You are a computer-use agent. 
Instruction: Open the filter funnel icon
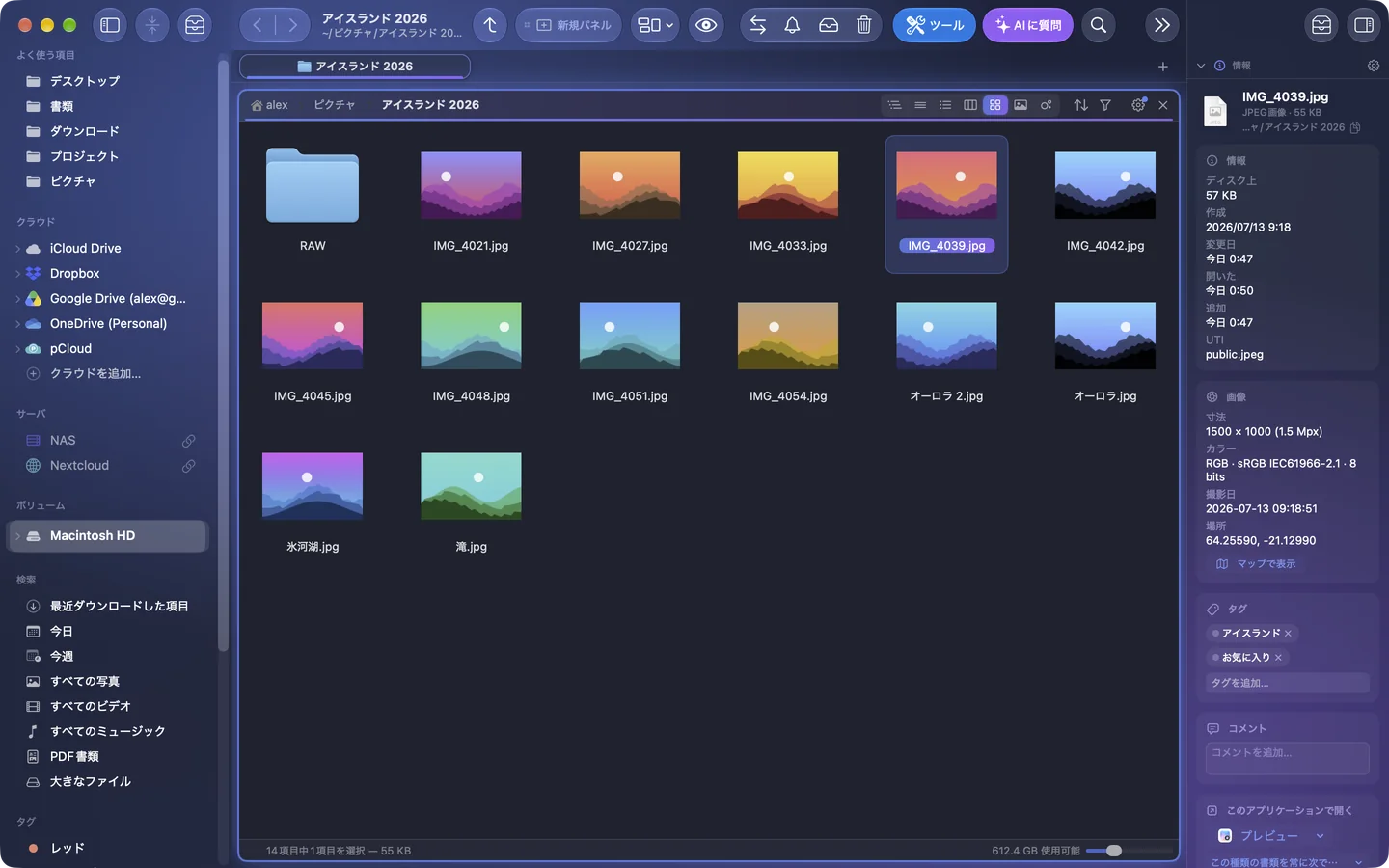pos(1105,105)
